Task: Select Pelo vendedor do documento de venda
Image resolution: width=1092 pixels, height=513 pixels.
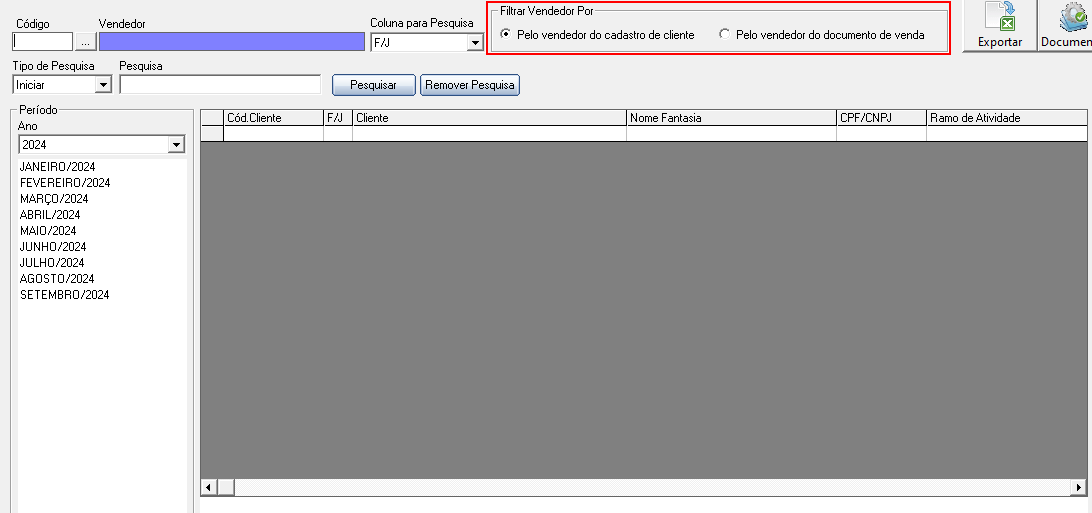Action: tap(822, 35)
